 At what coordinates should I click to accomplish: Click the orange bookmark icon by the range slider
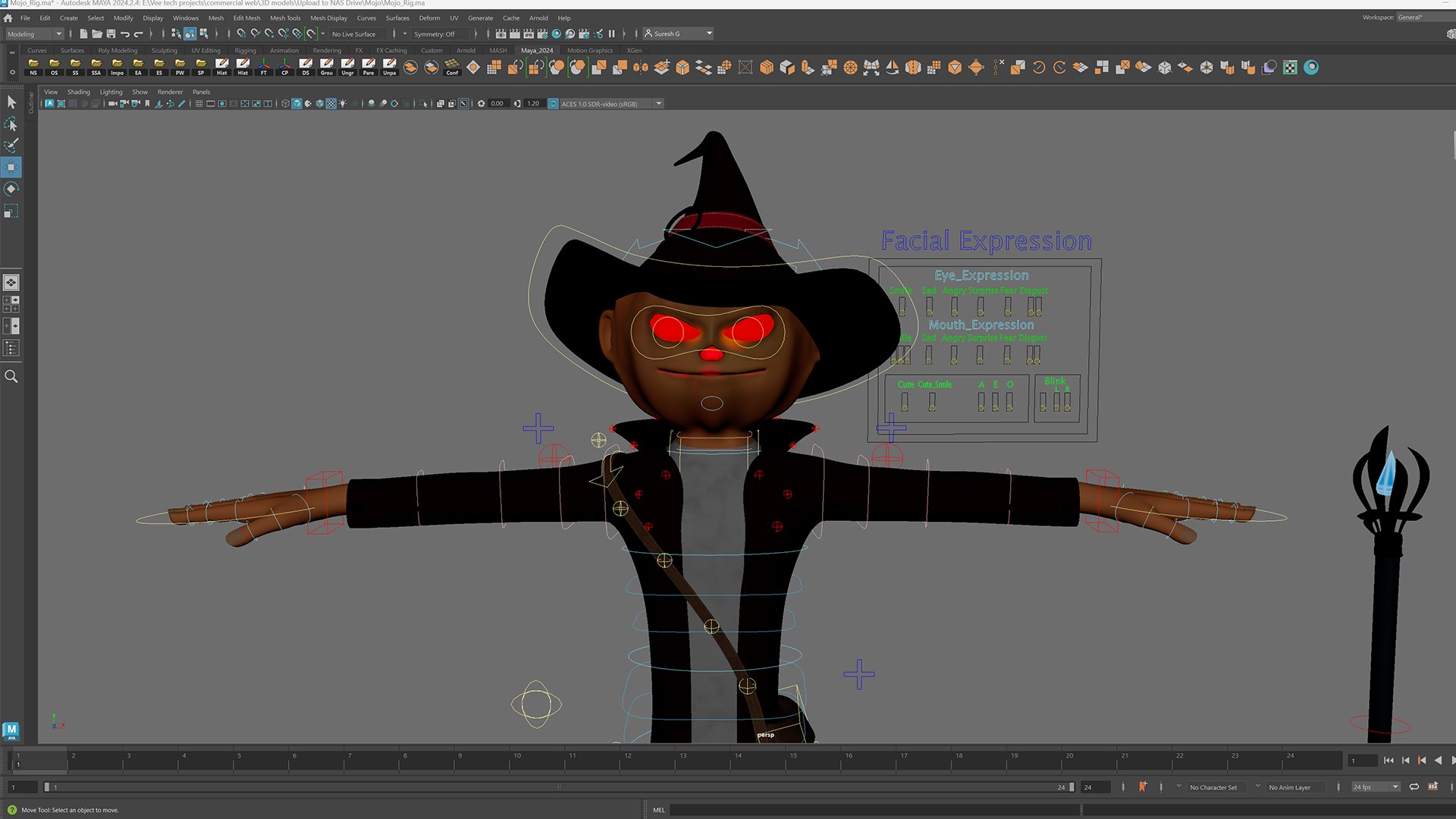[x=1143, y=787]
